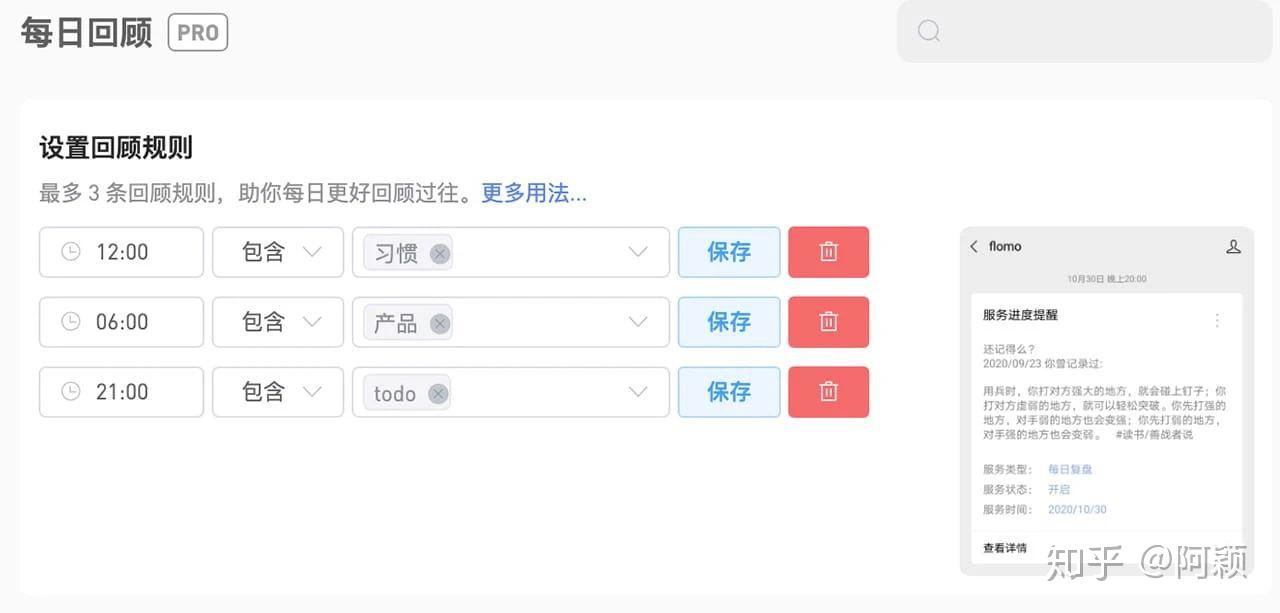Image resolution: width=1280 pixels, height=613 pixels.
Task: Click the 查看详情 link in the preview
Action: tap(1003, 547)
